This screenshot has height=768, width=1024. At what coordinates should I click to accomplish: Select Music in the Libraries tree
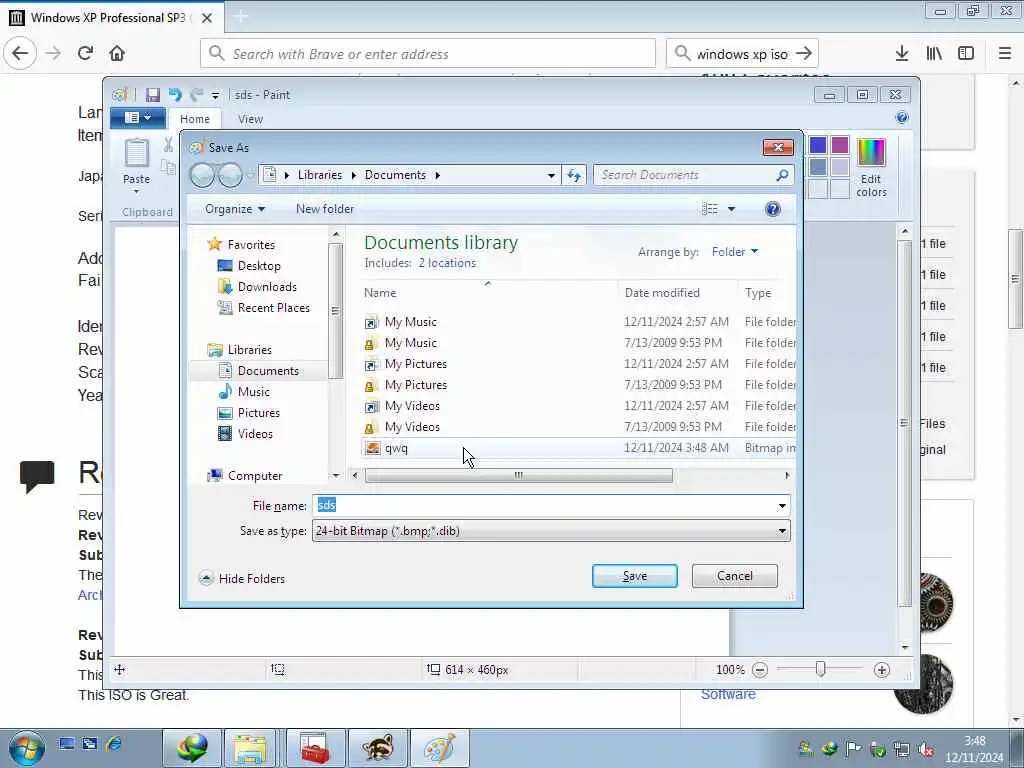pyautogui.click(x=253, y=392)
